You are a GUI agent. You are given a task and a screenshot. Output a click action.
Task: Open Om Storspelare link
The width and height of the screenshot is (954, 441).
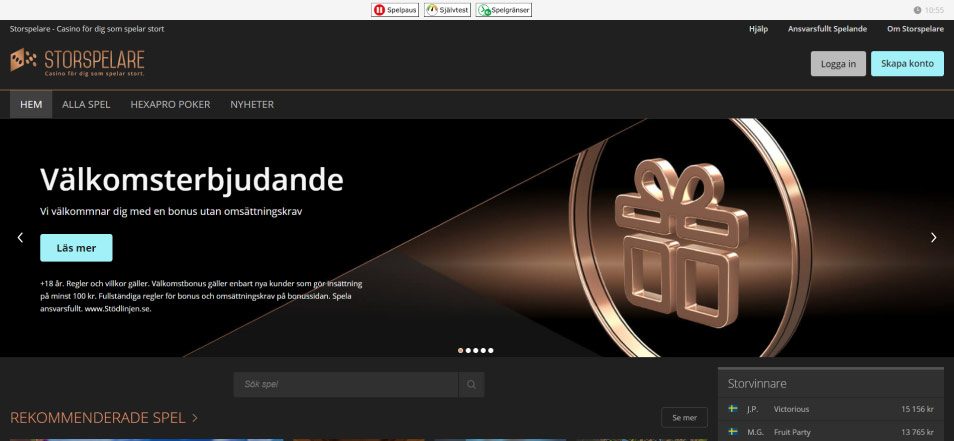(915, 29)
